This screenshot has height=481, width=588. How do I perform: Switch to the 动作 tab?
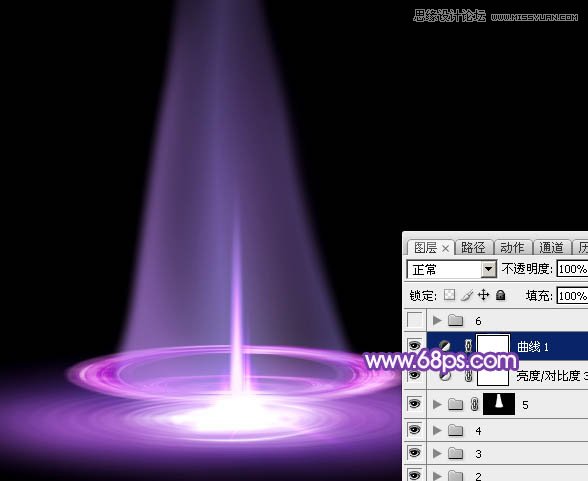[512, 248]
